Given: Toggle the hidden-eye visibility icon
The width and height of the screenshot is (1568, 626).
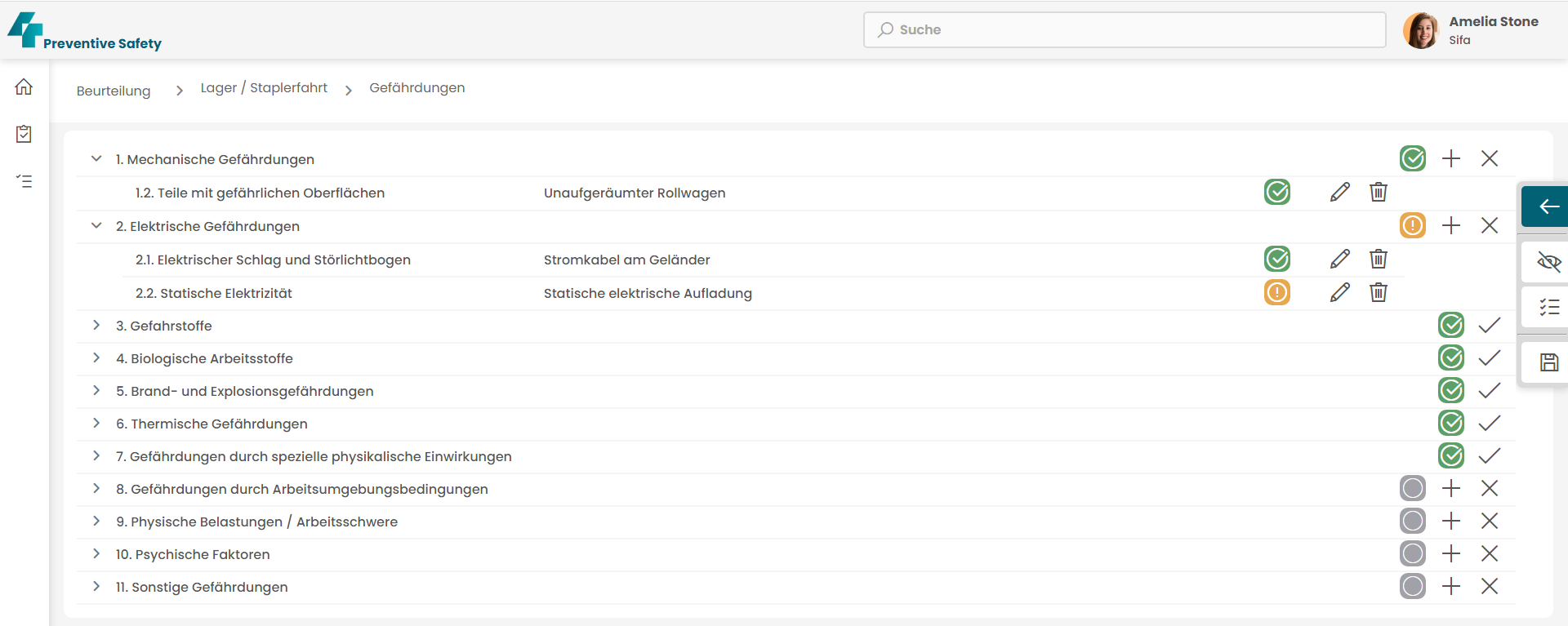Looking at the screenshot, I should point(1549,262).
